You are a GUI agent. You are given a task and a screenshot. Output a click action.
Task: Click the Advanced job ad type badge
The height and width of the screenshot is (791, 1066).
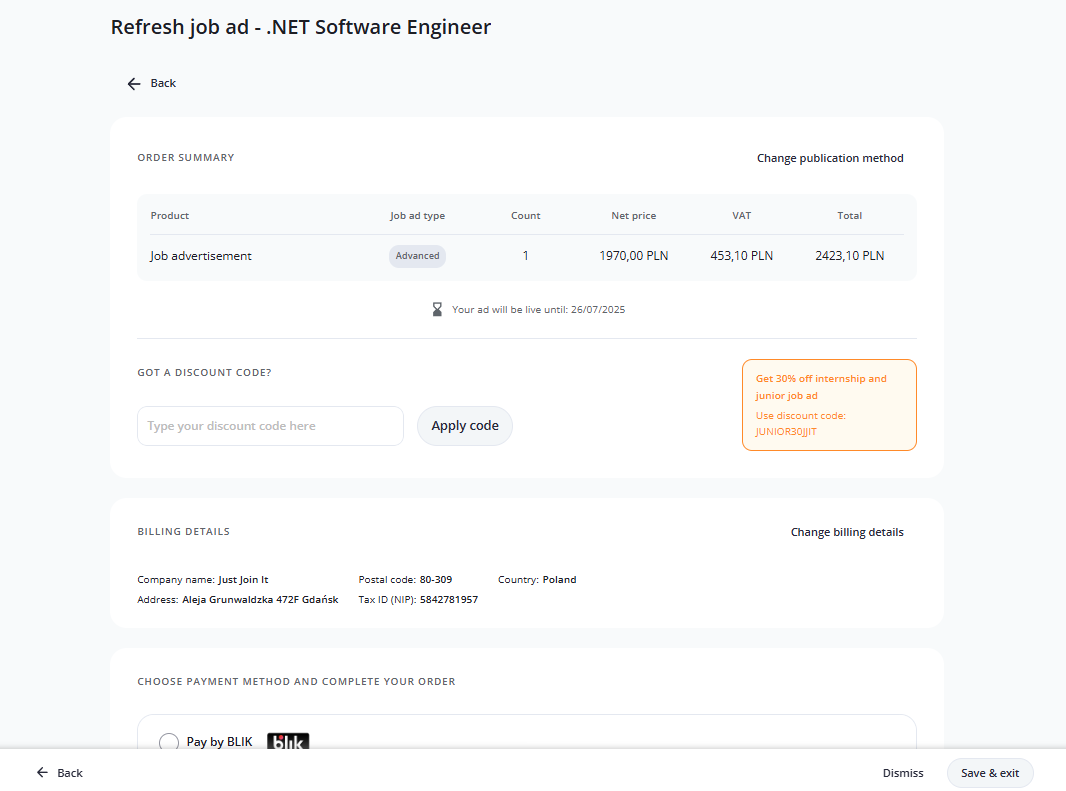click(417, 256)
